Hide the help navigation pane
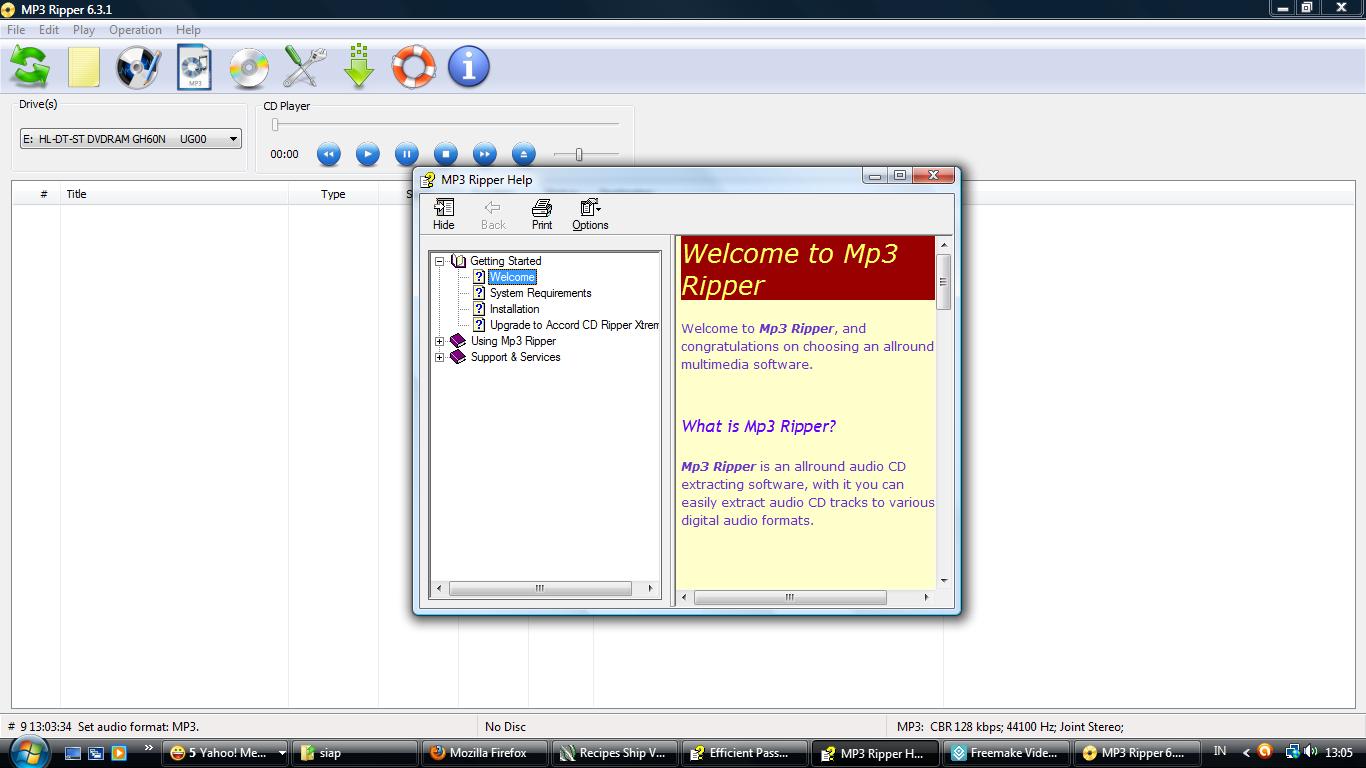 [443, 213]
